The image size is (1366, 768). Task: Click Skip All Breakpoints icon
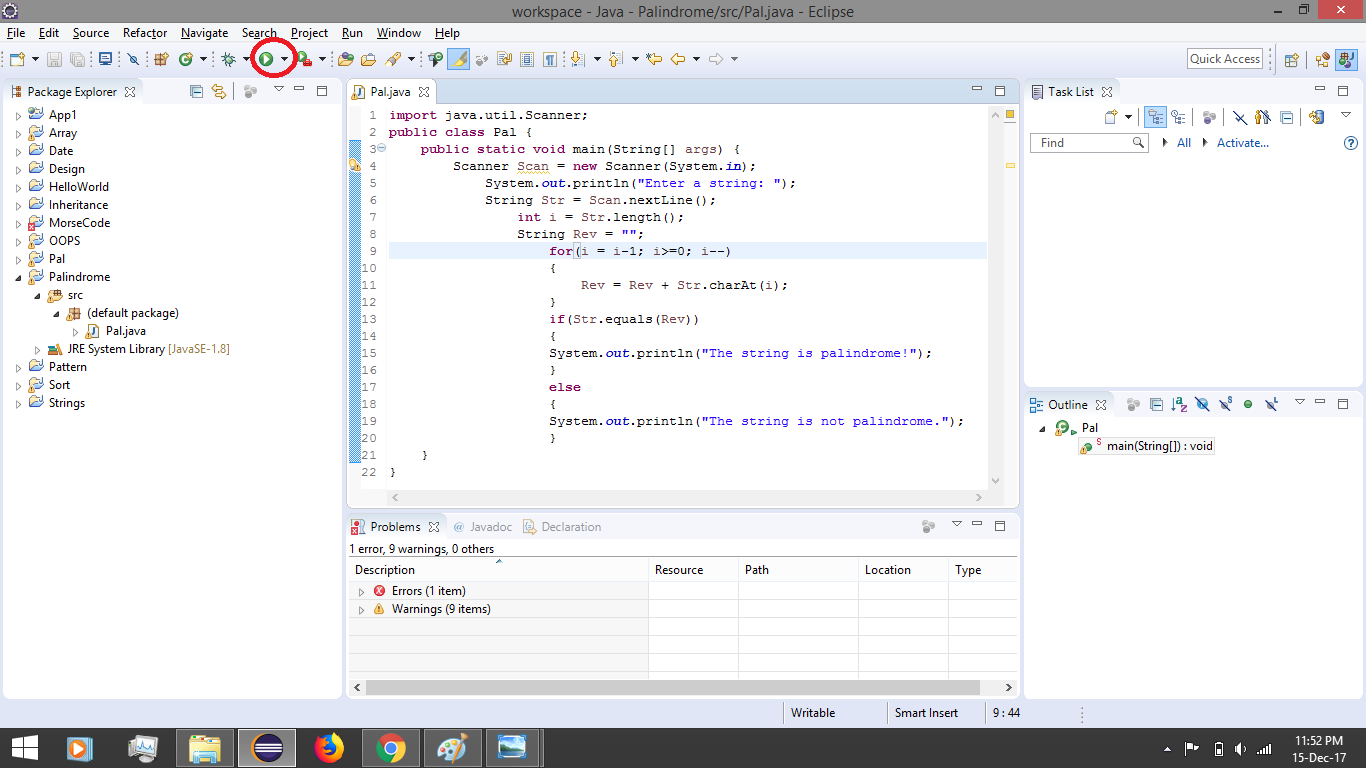pos(133,59)
